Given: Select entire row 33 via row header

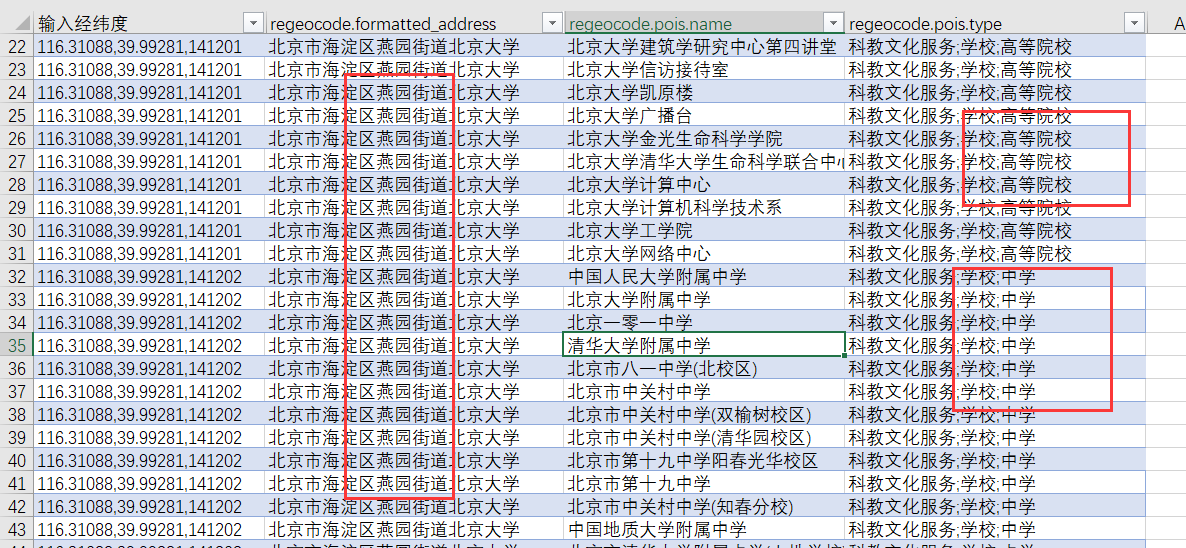Looking at the screenshot, I should pos(17,299).
